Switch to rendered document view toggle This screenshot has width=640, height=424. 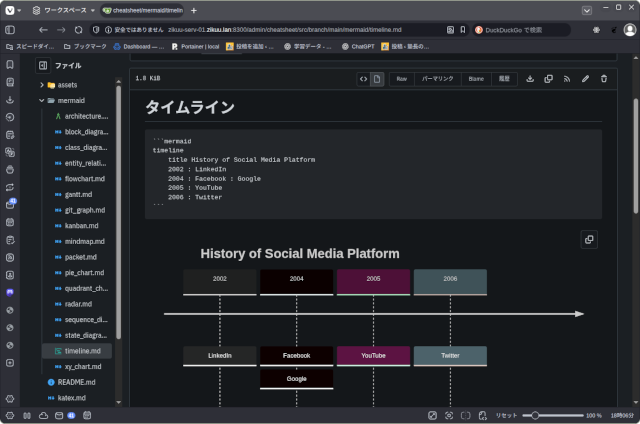tap(377, 78)
